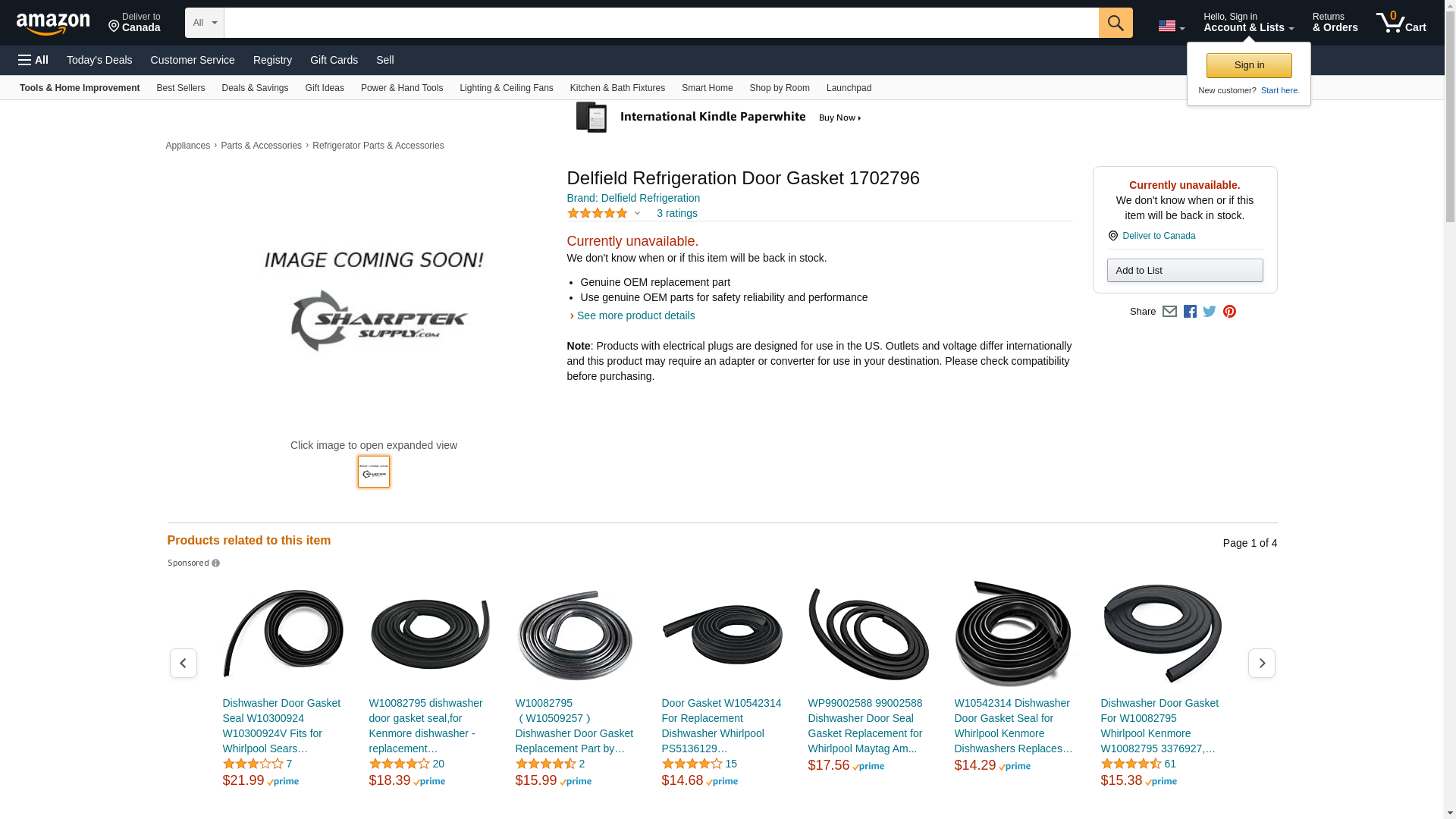Open the Amazon logo home link

tap(53, 24)
